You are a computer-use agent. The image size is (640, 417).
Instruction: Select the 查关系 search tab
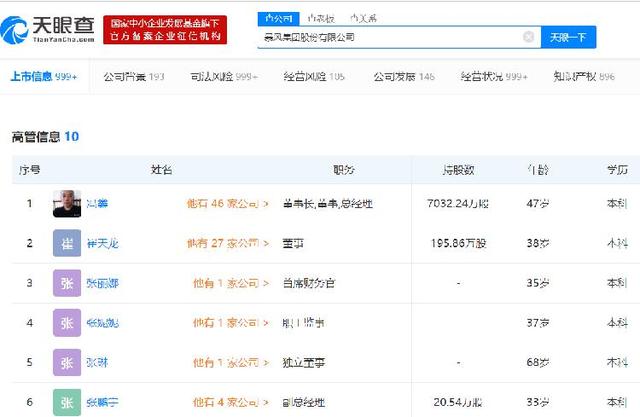click(363, 18)
